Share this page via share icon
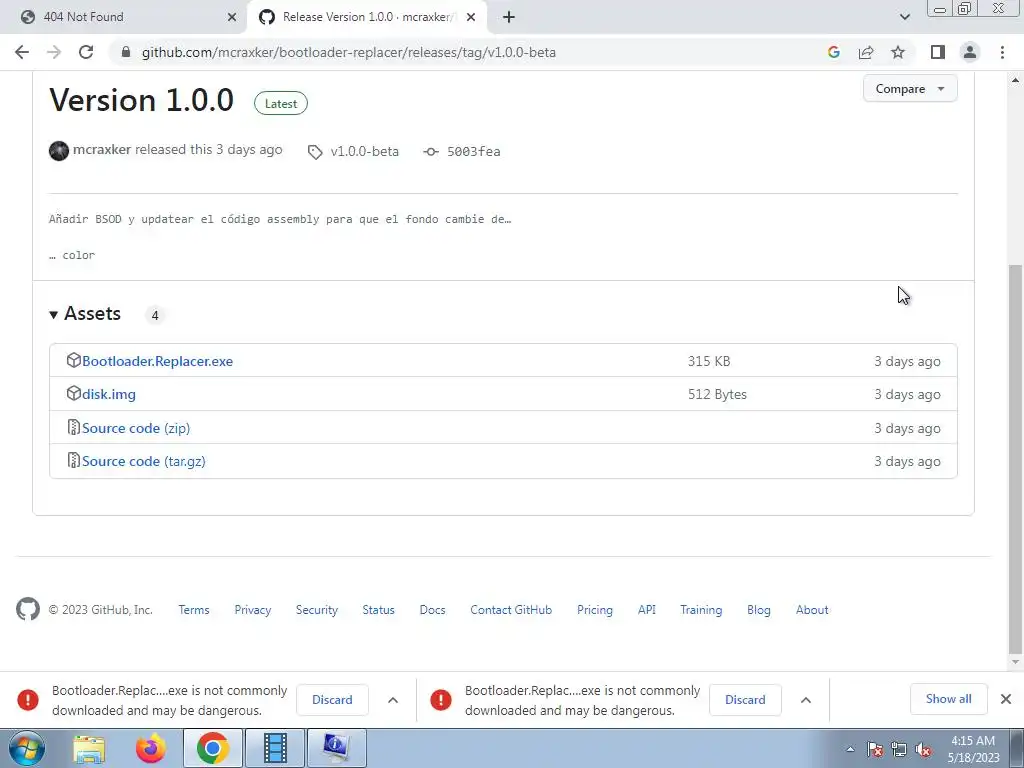The height and width of the screenshot is (768, 1024). [866, 52]
